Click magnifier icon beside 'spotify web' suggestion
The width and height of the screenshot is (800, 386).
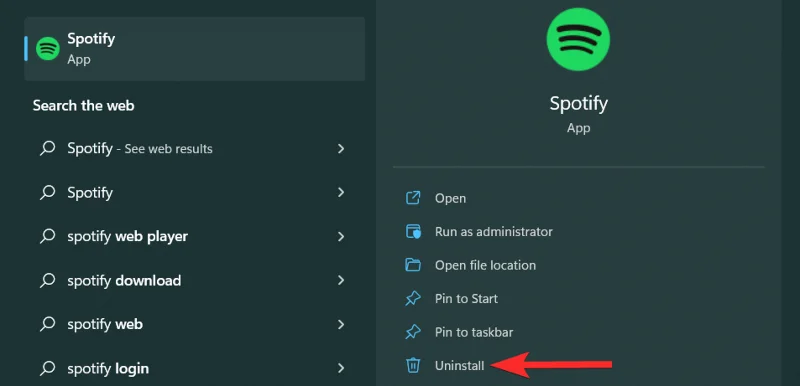point(47,324)
